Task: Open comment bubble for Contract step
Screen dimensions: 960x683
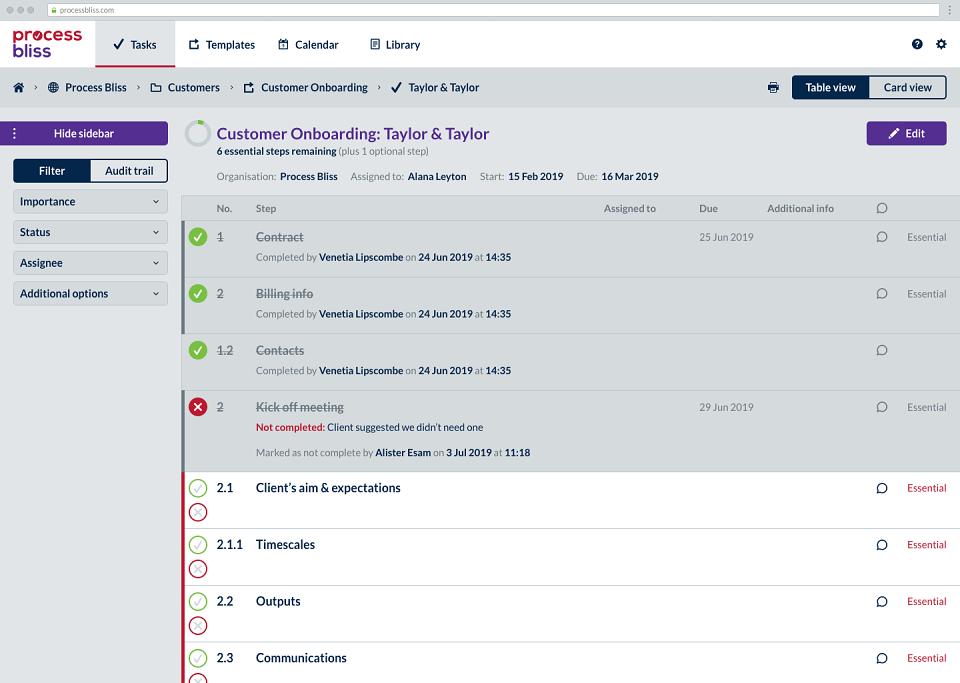Action: (x=882, y=237)
